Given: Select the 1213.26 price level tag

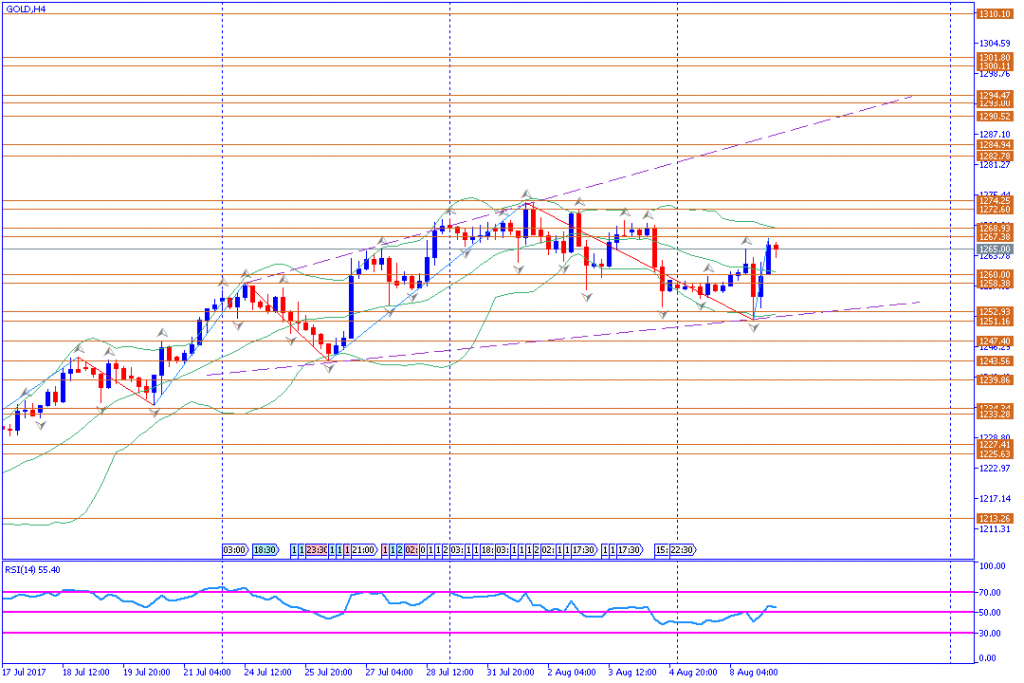Looking at the screenshot, I should pos(994,518).
